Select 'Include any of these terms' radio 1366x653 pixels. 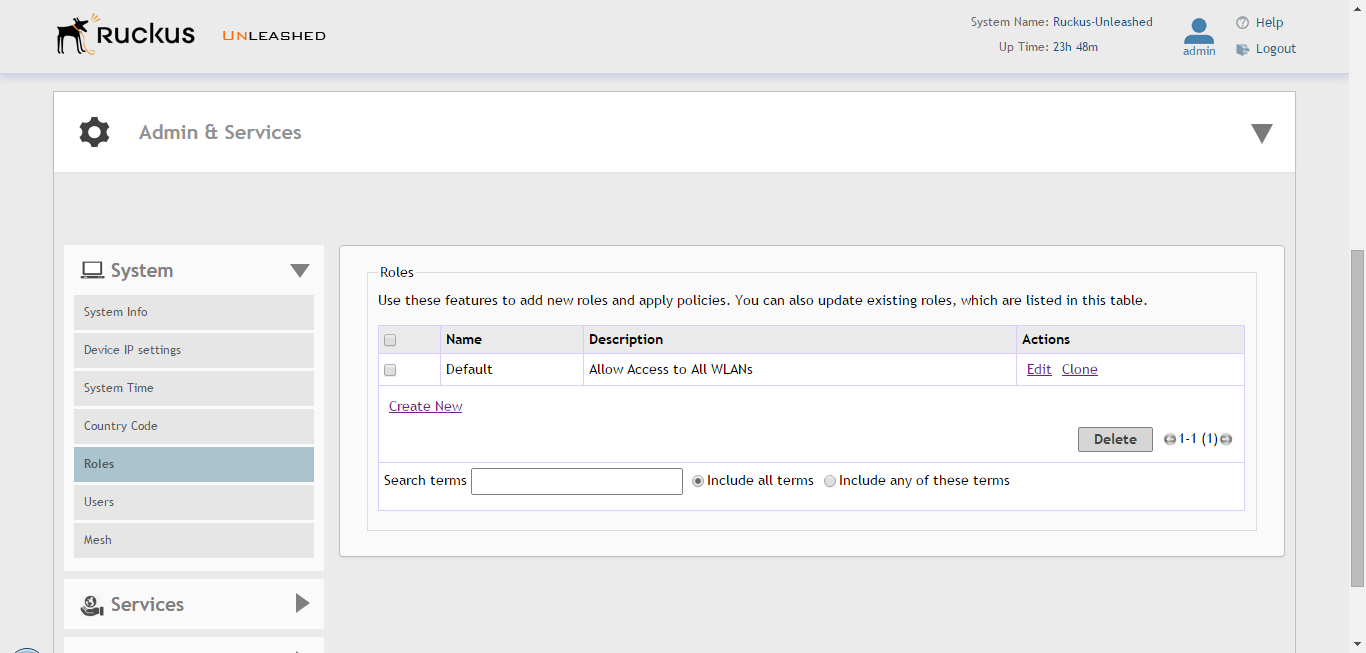pos(830,481)
